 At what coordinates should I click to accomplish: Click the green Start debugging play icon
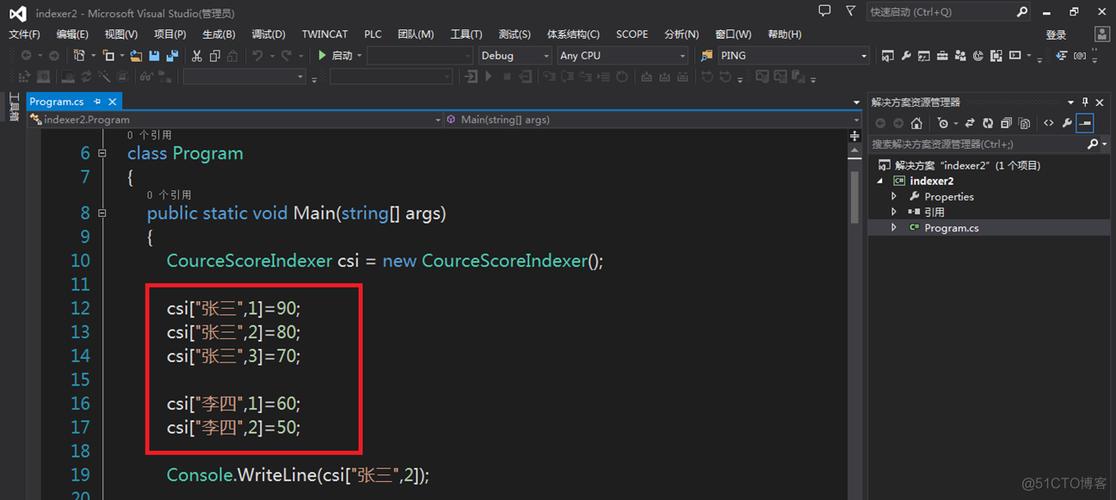pyautogui.click(x=322, y=55)
